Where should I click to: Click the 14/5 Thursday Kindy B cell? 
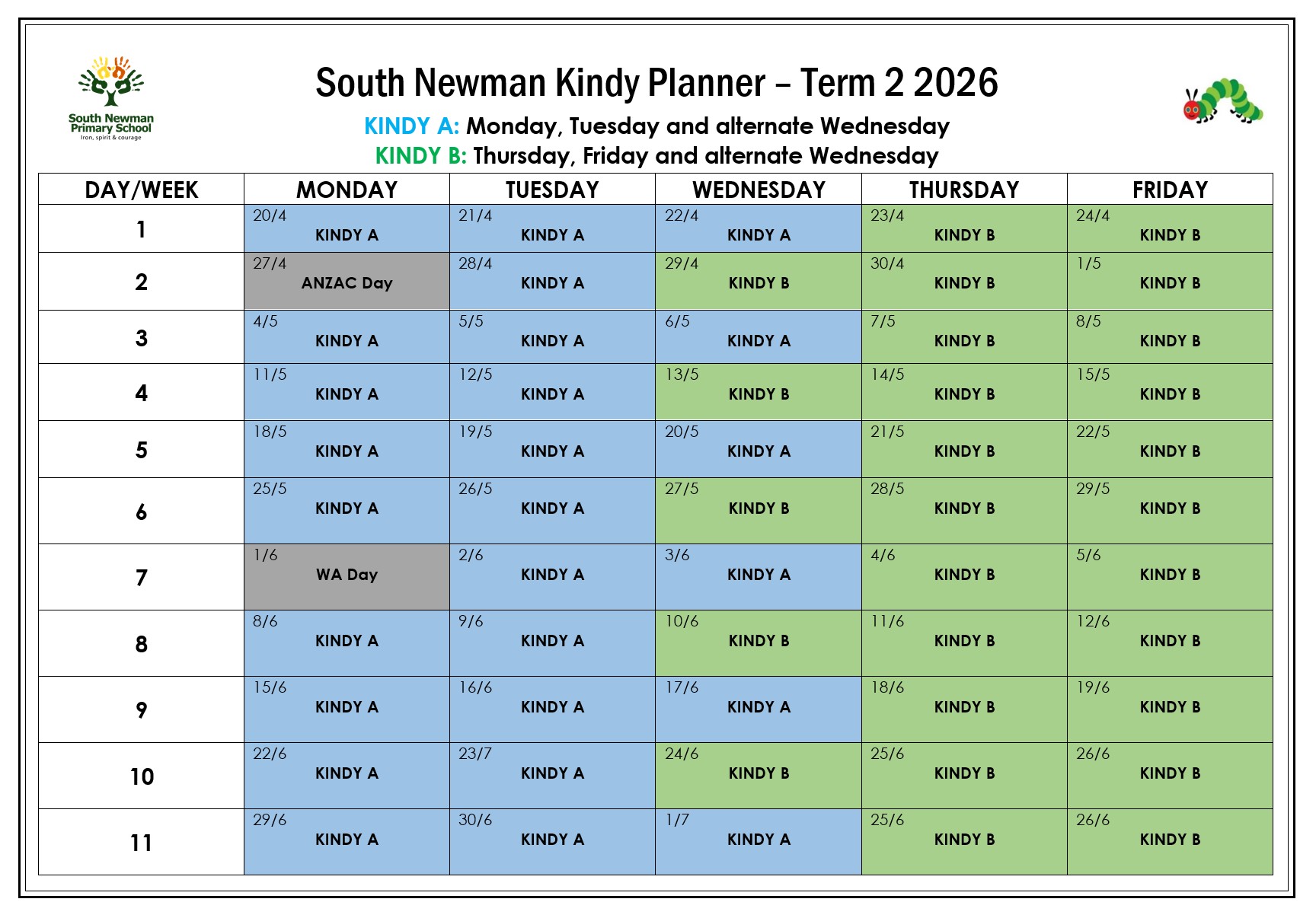(964, 392)
